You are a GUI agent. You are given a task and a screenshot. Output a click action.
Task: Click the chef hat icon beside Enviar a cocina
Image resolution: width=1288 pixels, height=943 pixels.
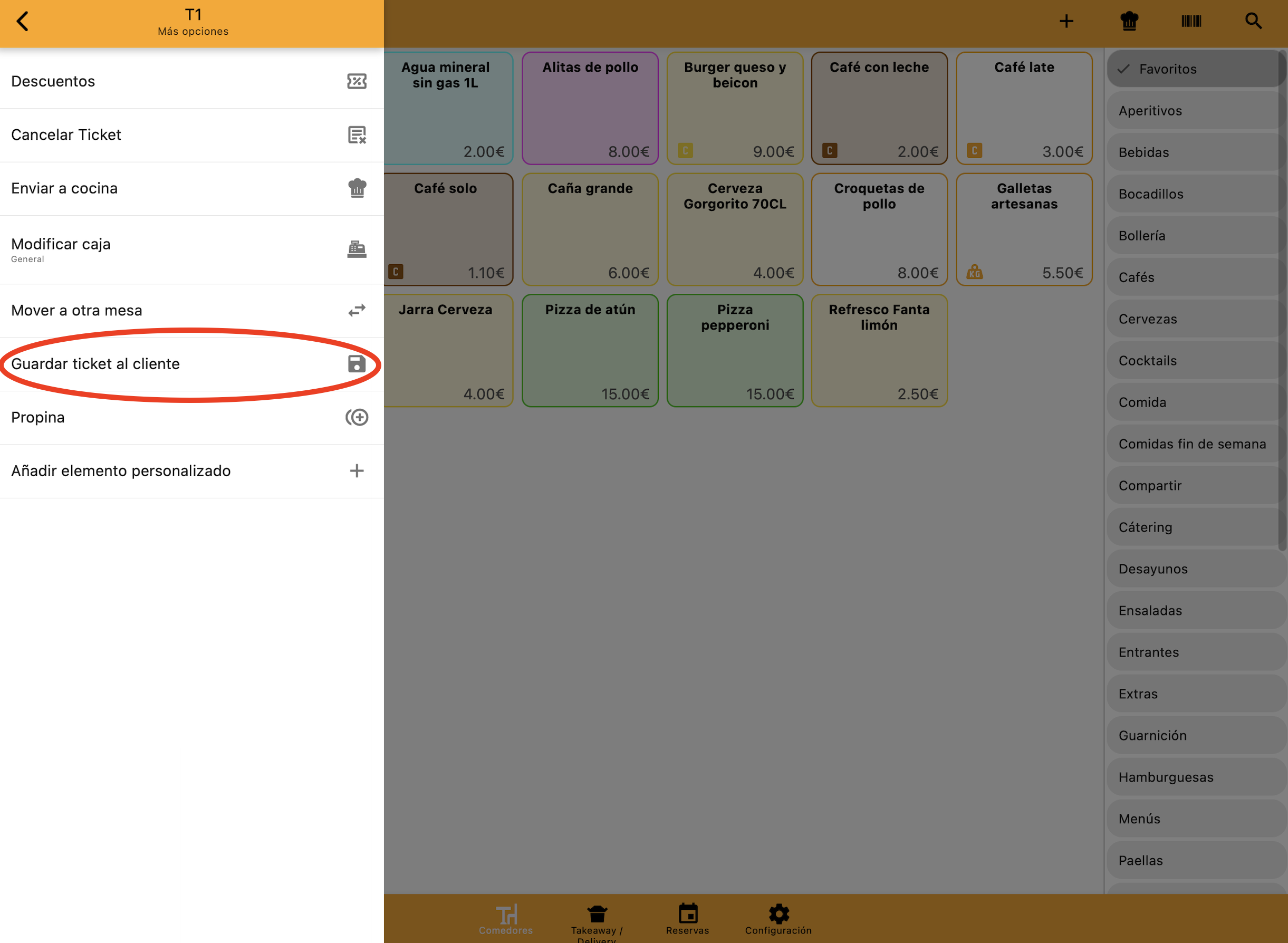click(357, 188)
